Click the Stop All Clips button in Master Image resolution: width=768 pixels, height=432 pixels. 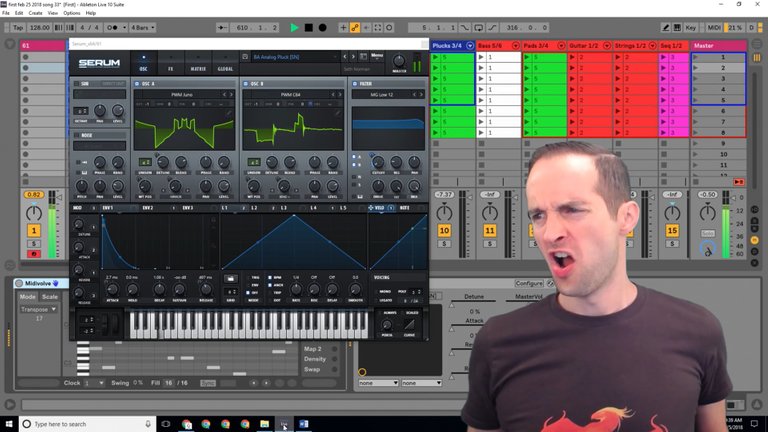pos(696,182)
